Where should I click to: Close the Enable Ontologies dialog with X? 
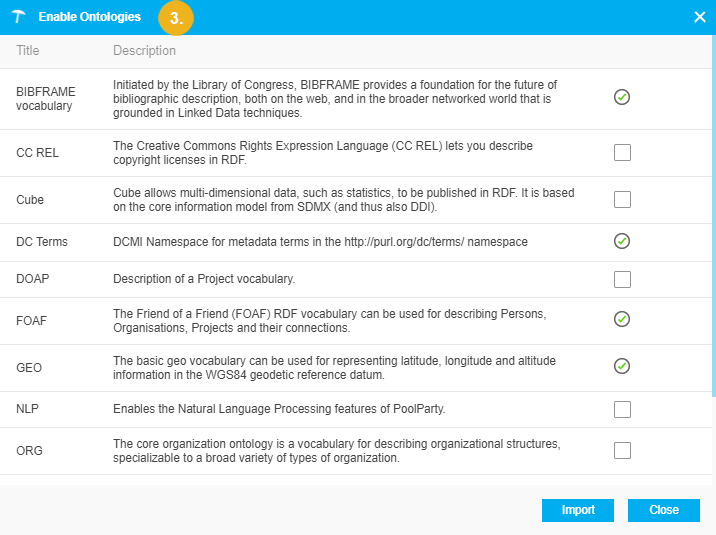click(699, 17)
